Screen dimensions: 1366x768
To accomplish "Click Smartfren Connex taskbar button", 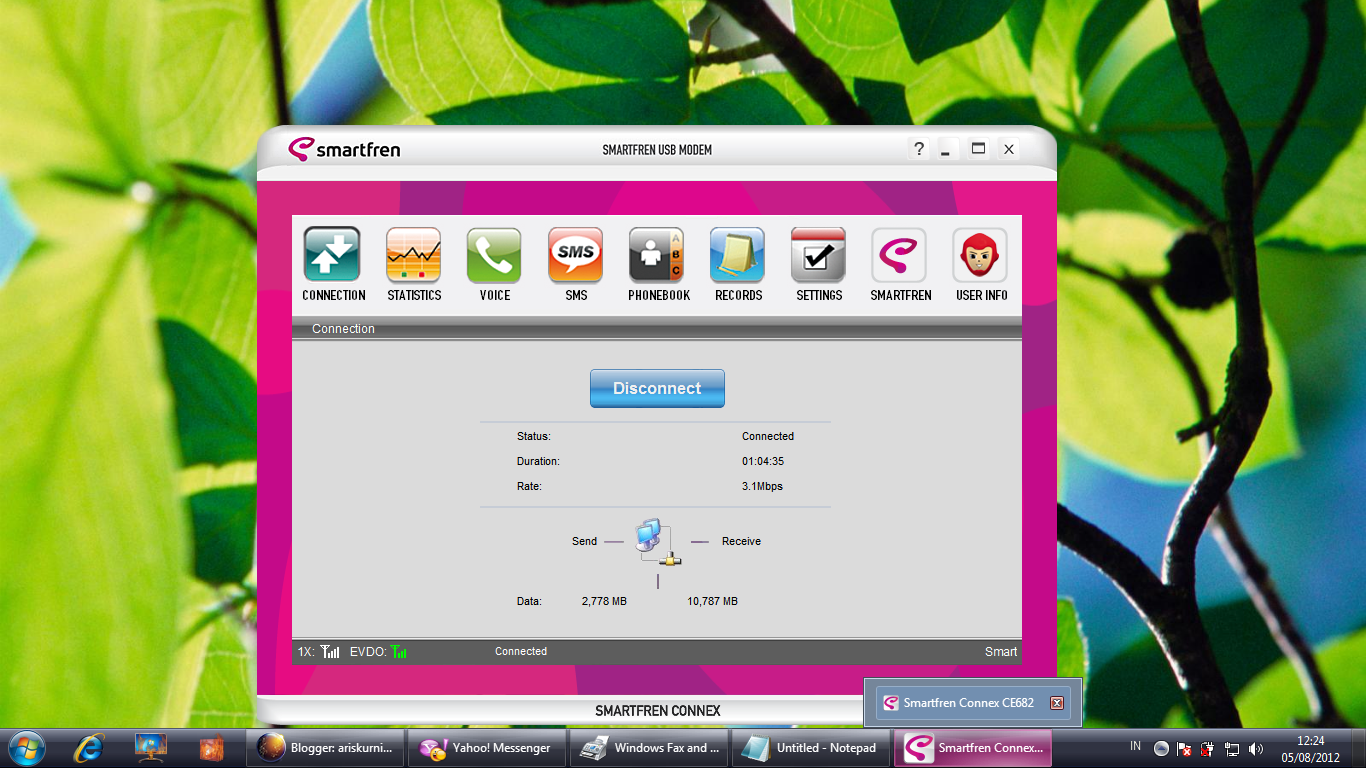I will [x=973, y=747].
